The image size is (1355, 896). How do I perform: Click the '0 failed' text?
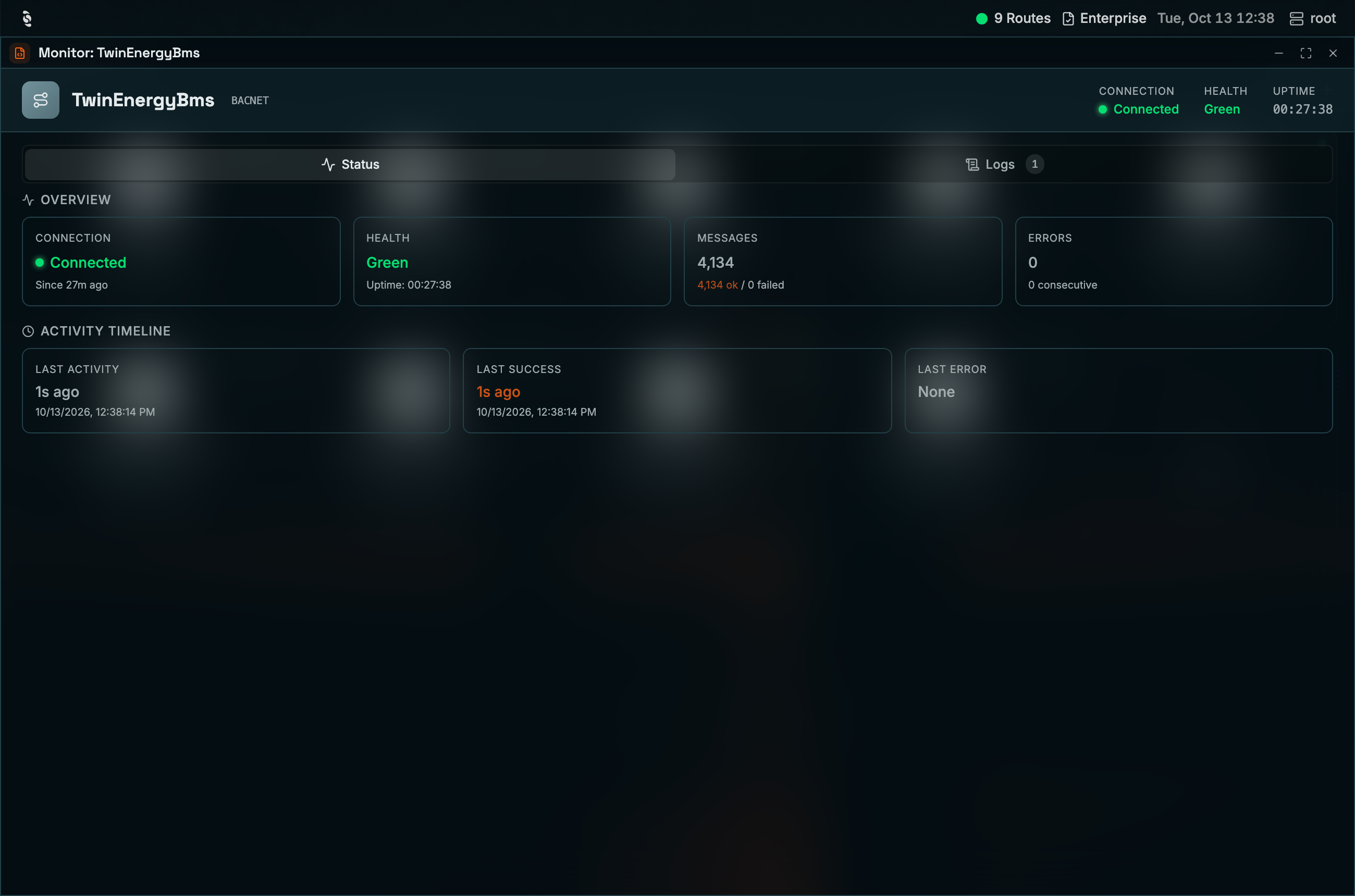[766, 285]
